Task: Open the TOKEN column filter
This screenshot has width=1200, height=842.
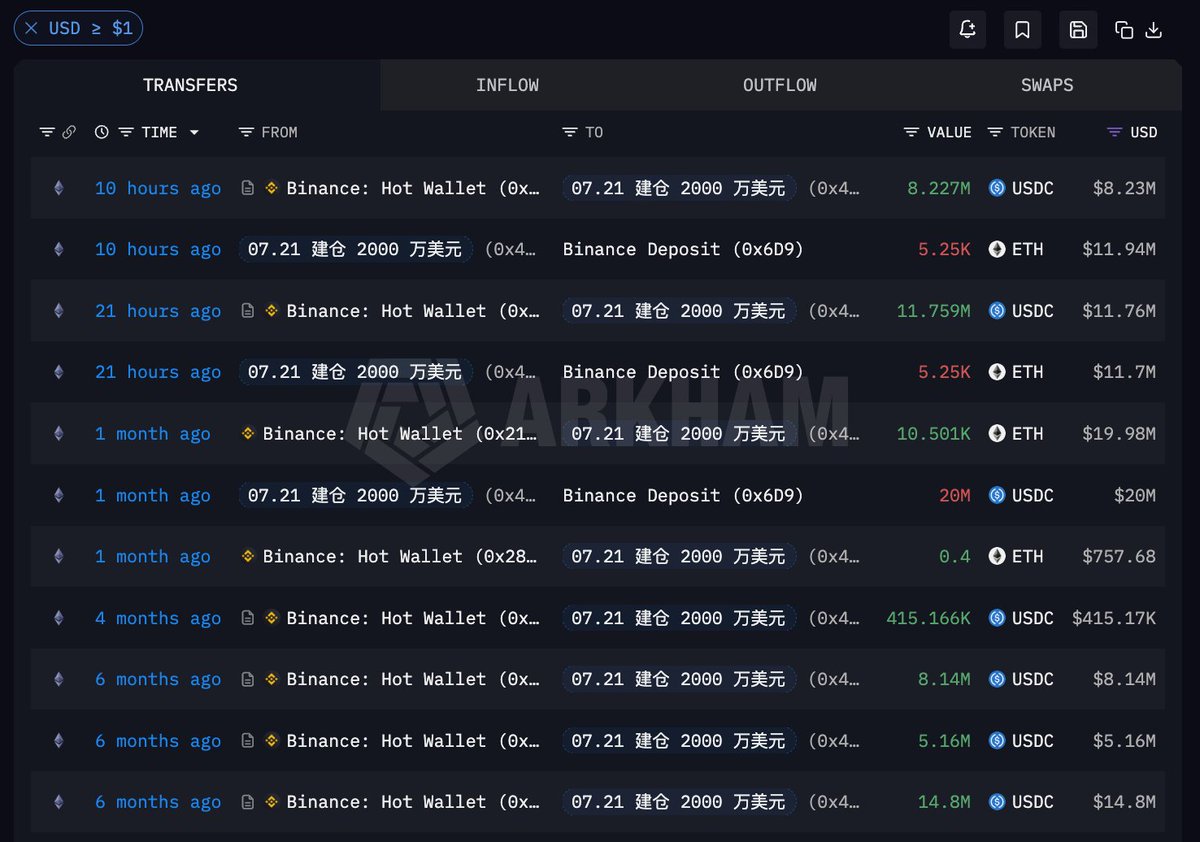Action: coord(995,132)
